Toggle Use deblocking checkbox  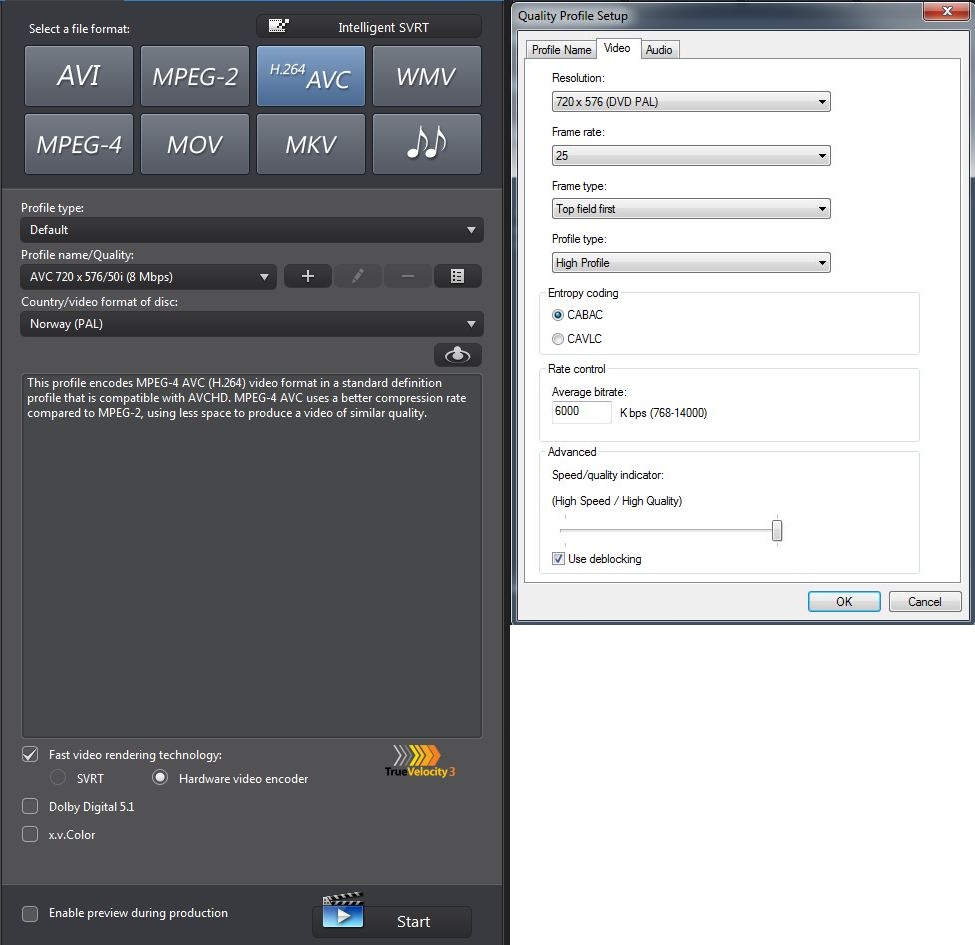click(x=558, y=559)
